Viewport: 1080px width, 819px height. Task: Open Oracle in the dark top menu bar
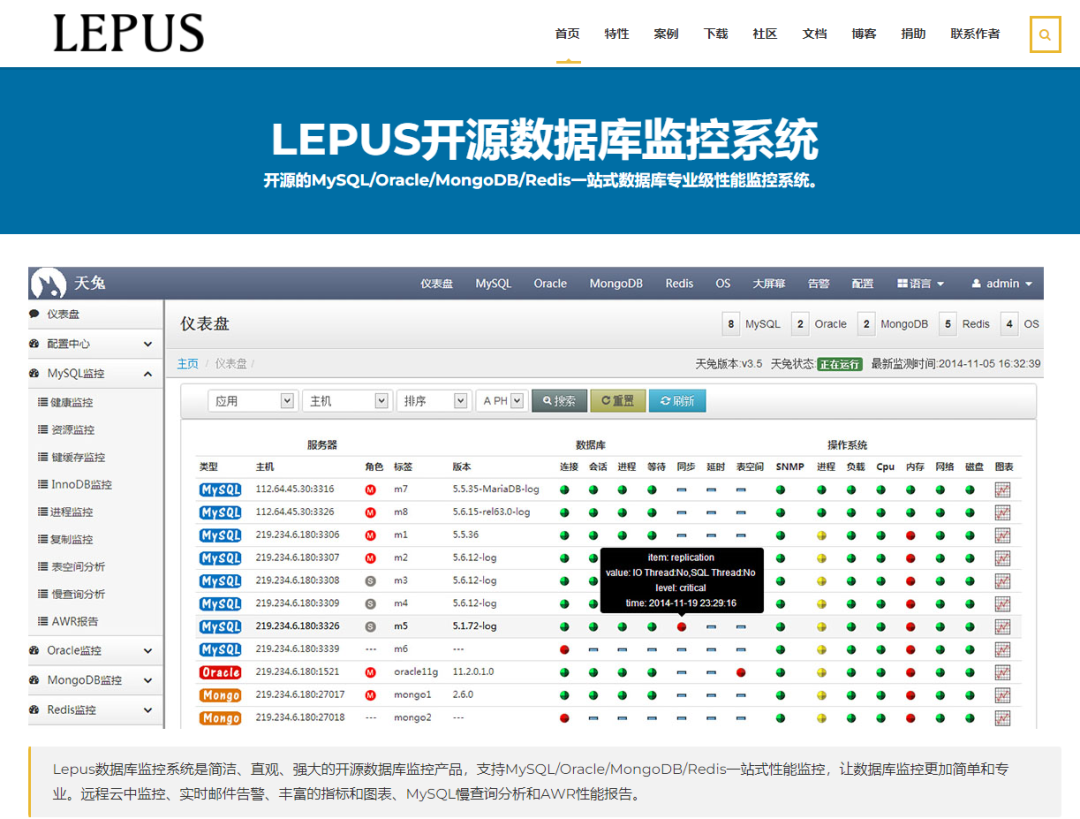tap(550, 284)
